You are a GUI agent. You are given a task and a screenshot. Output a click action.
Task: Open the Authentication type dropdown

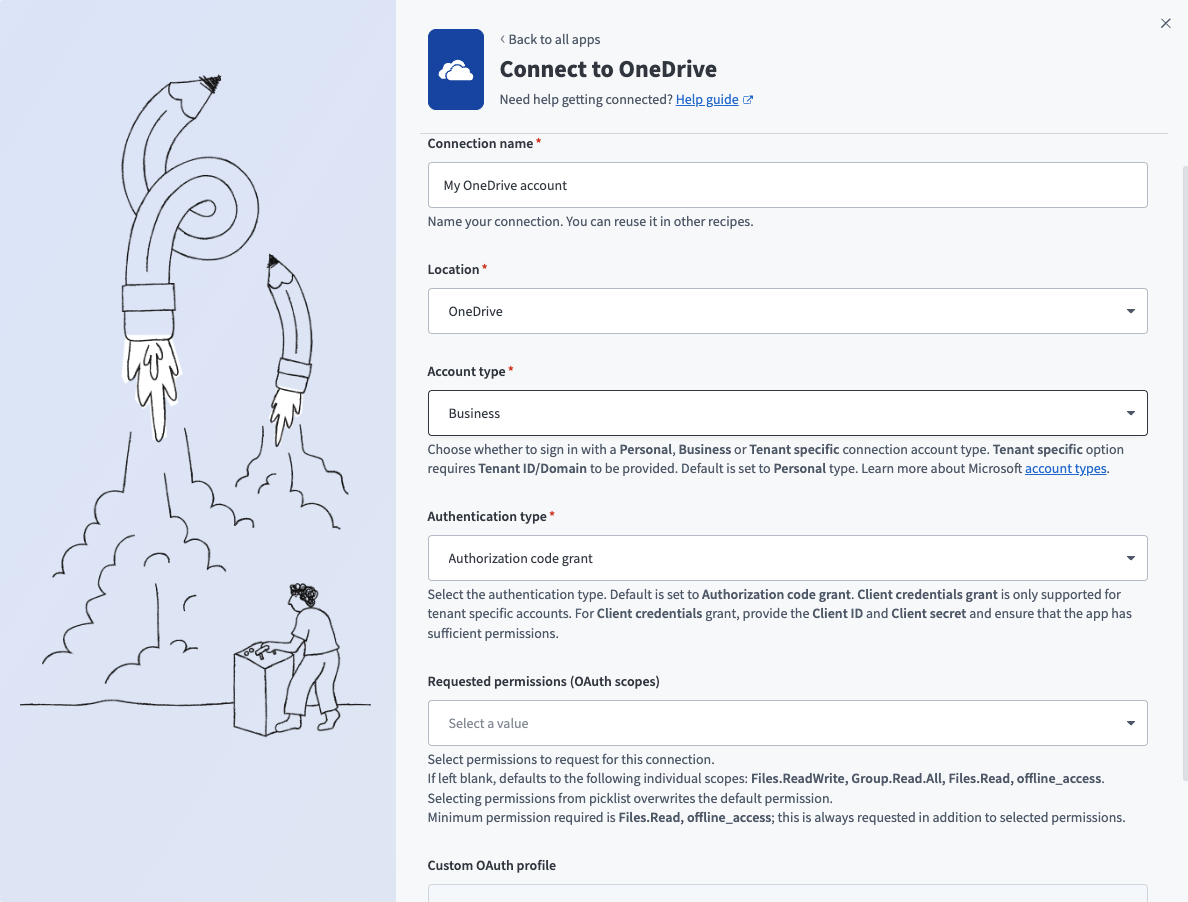(787, 558)
